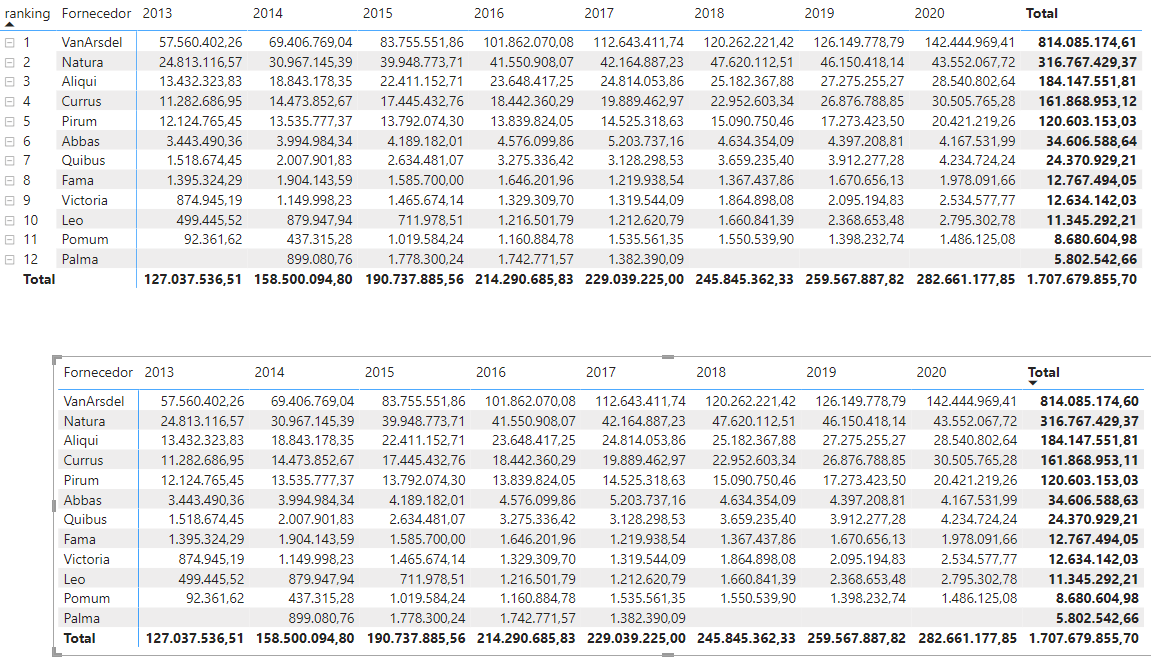
Task: Collapse the VanArsdel row at ranking 1
Action: pos(10,43)
